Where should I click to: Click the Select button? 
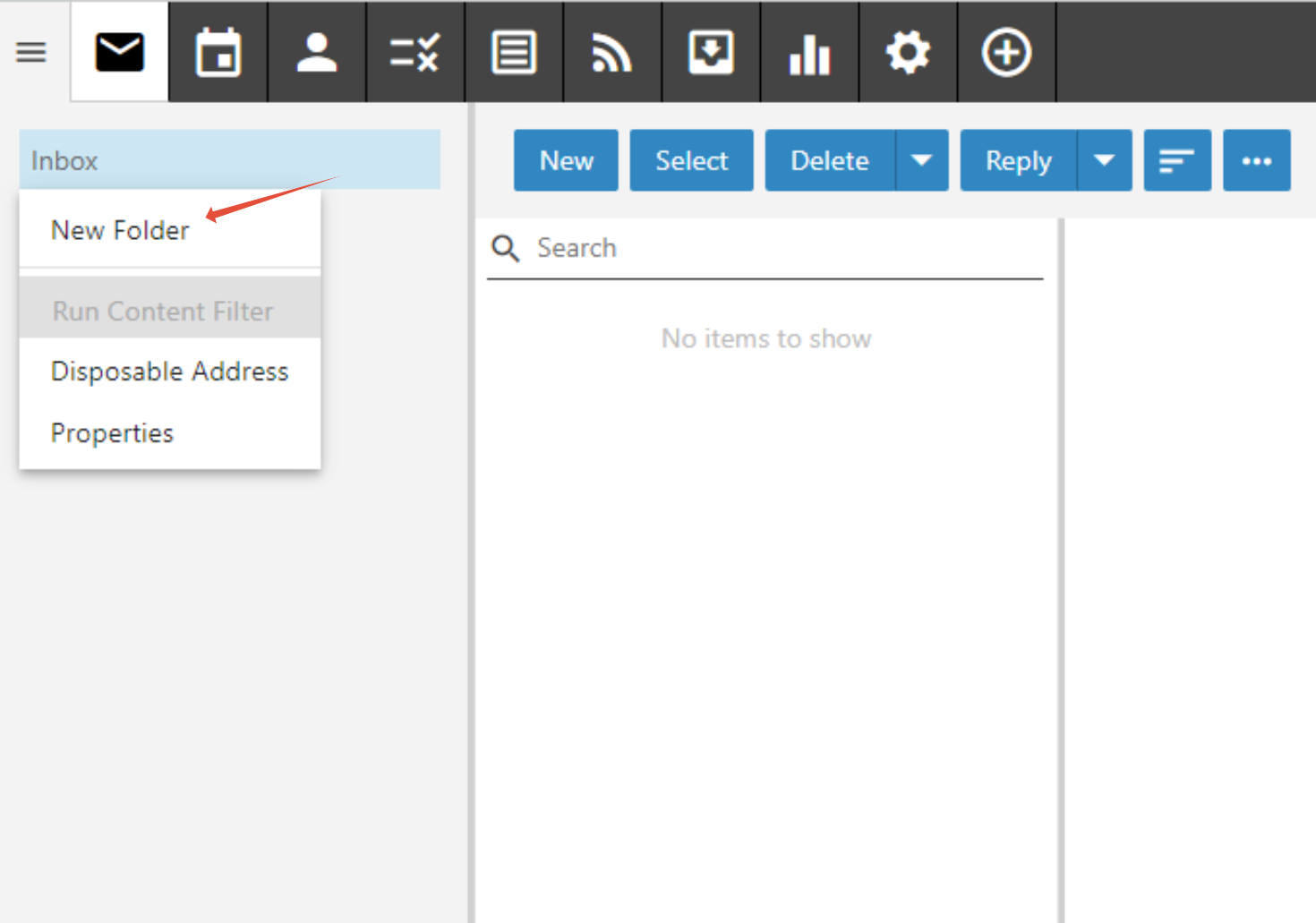click(691, 160)
